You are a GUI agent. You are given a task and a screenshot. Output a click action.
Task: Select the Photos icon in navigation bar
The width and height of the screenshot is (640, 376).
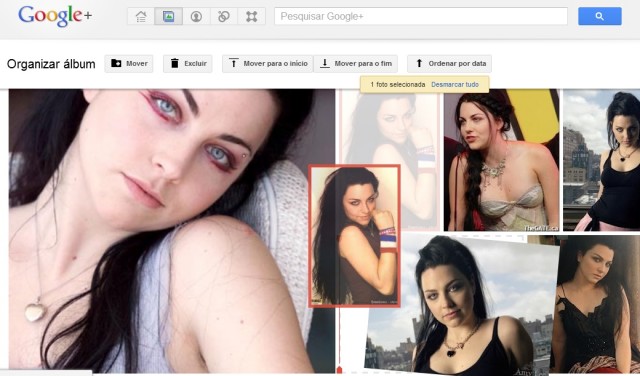(168, 16)
